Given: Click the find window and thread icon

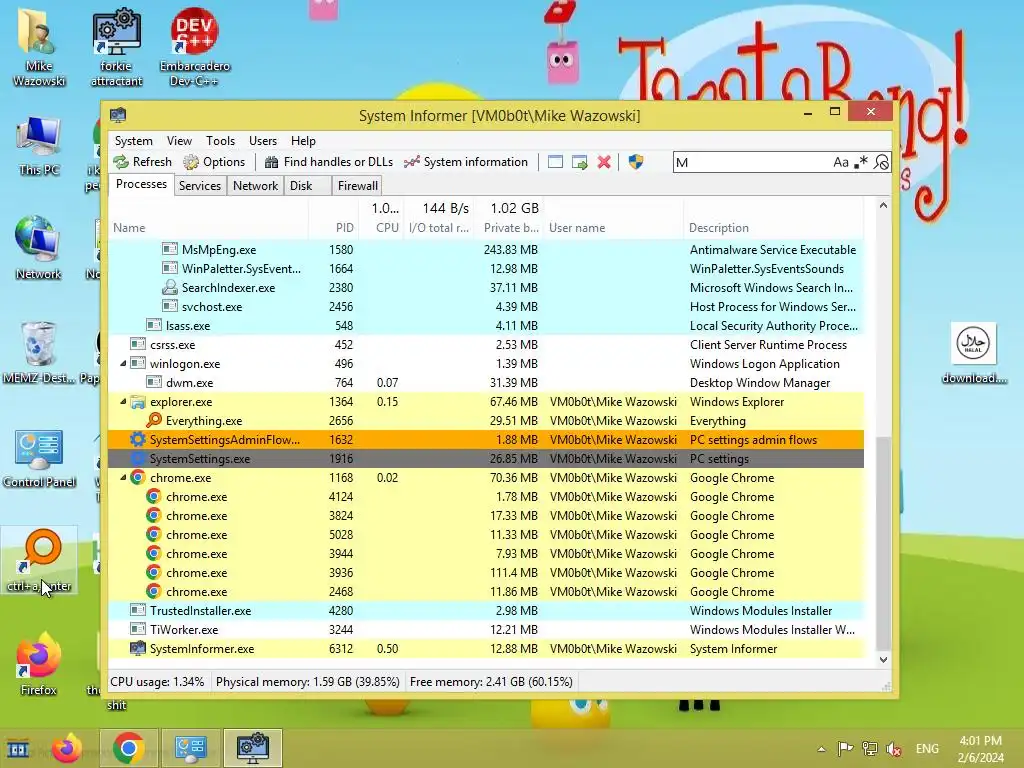Looking at the screenshot, I should click(x=579, y=162).
